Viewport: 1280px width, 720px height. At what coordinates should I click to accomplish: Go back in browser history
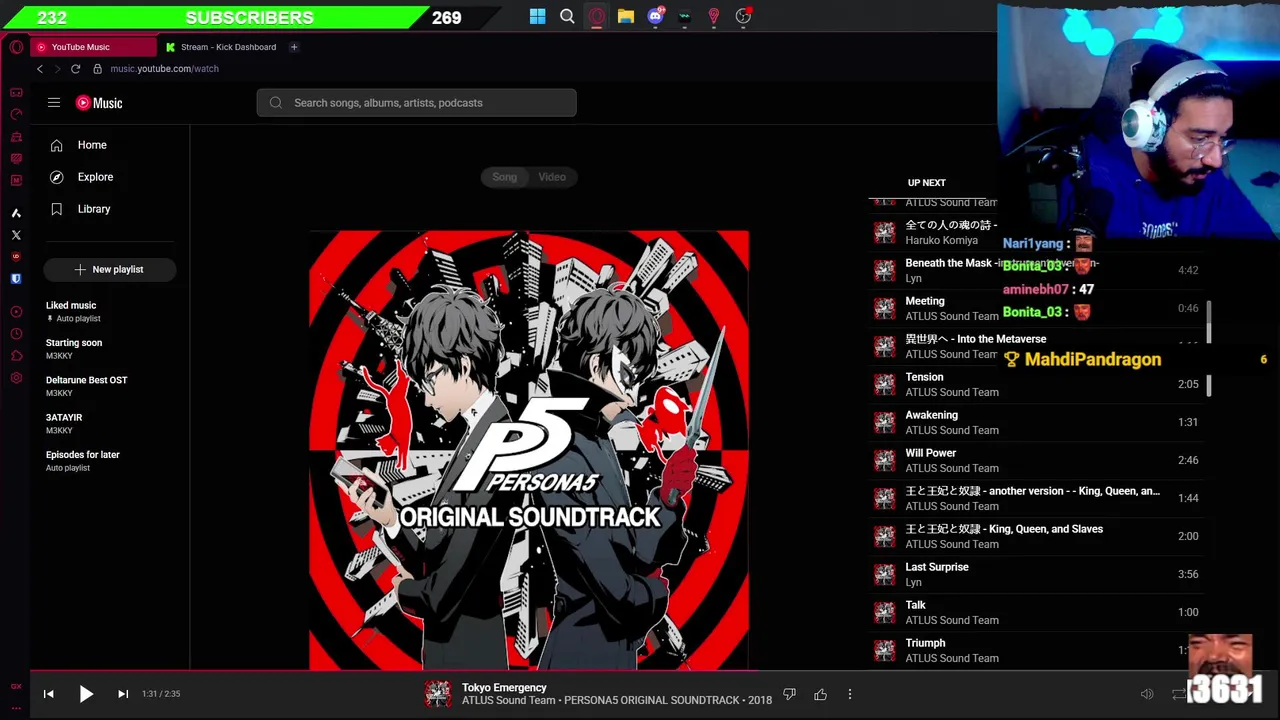(x=40, y=69)
